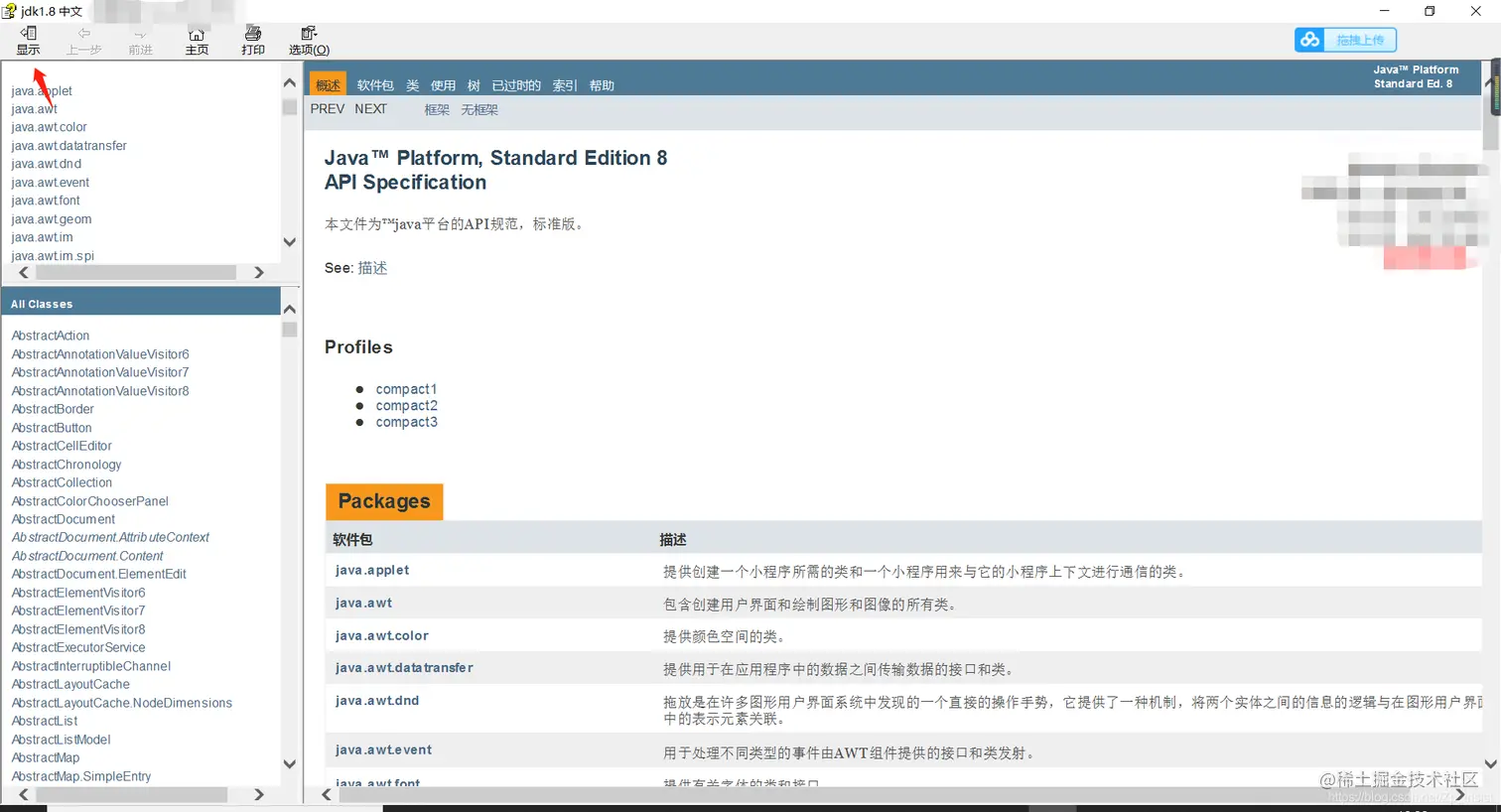Screen dimensions: 1501x812
Task: Select java.awt.dnd in left package list
Action: pyautogui.click(x=47, y=164)
